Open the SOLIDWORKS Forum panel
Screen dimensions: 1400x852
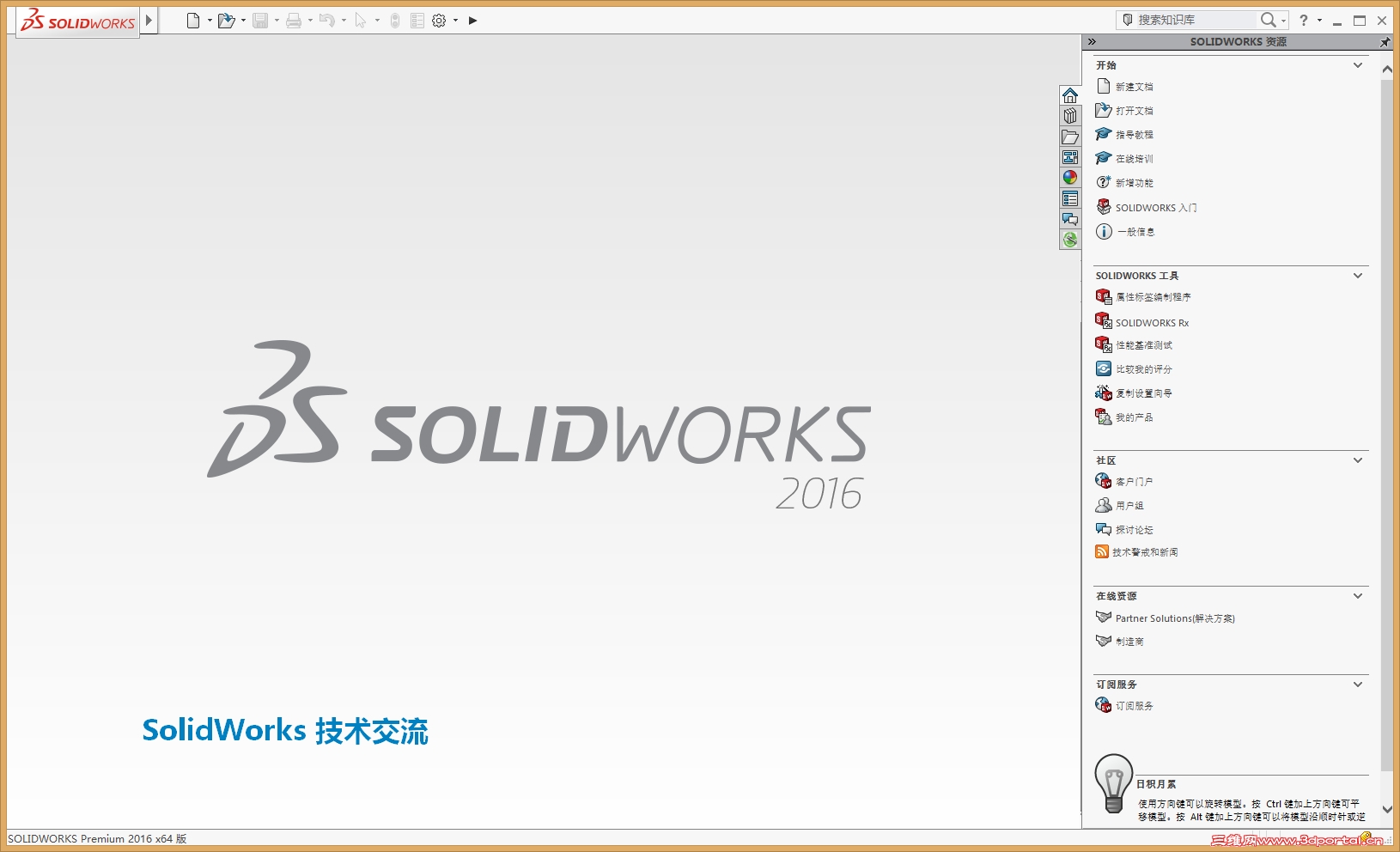(x=1070, y=219)
